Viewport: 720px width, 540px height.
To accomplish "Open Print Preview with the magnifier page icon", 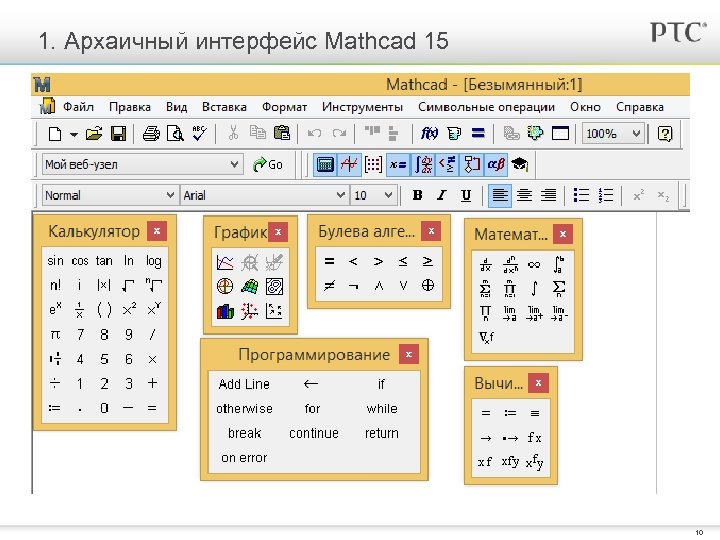I will coord(175,134).
